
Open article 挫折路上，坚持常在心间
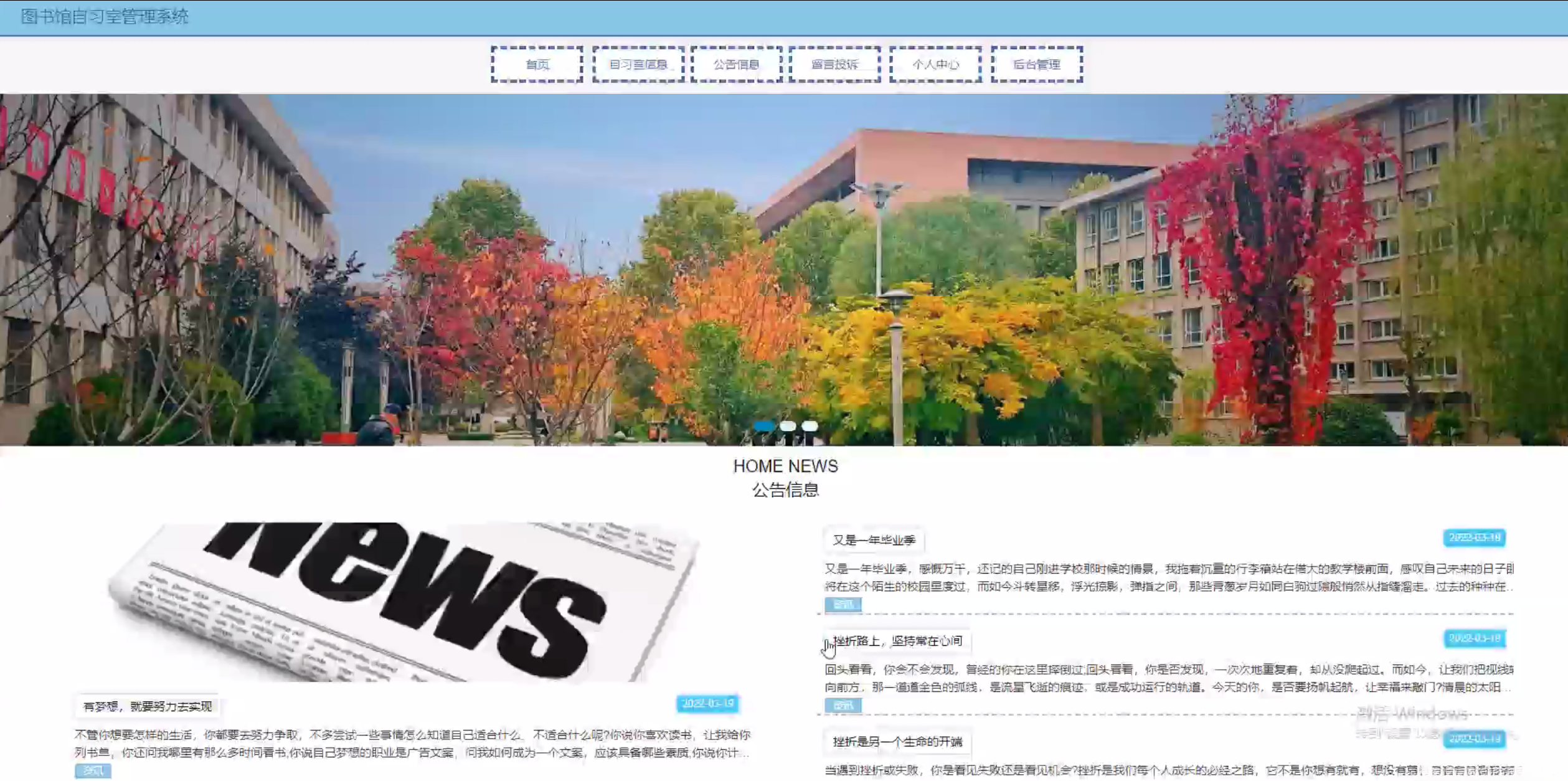(897, 641)
